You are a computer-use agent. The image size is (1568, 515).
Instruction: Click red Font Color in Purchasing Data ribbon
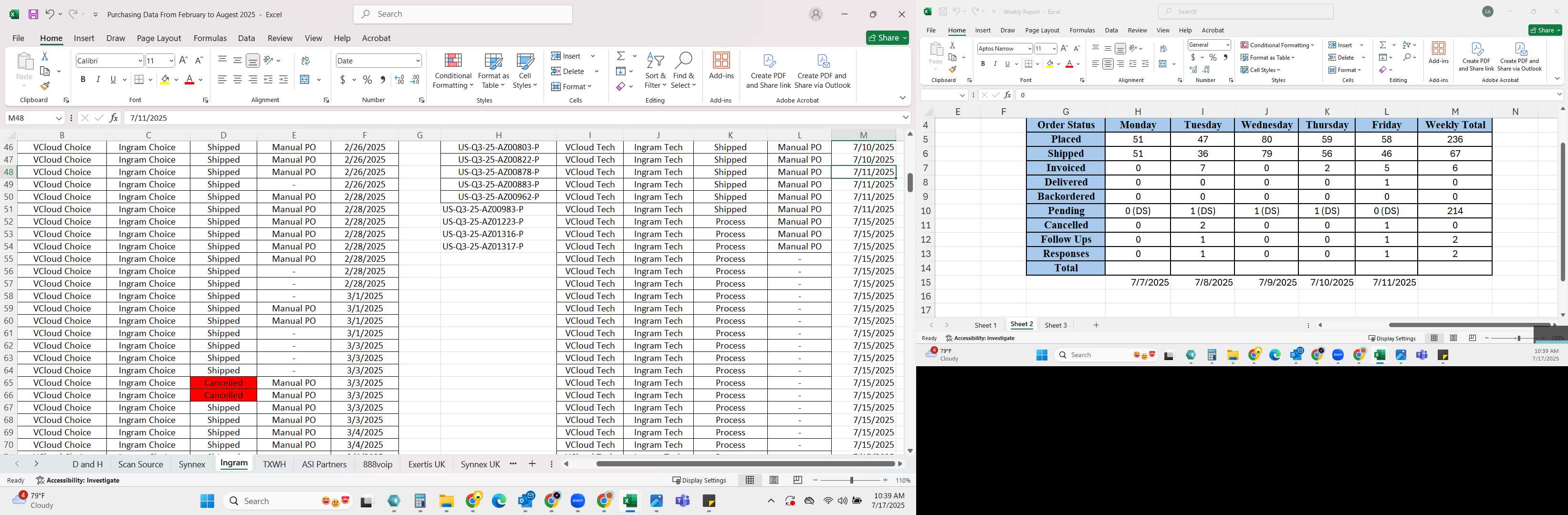pos(189,80)
